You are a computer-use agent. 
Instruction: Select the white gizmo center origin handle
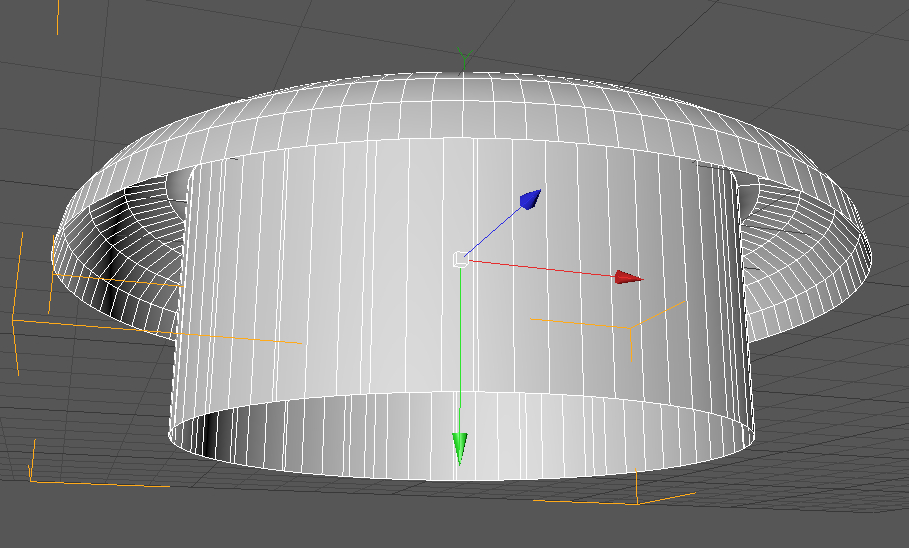460,260
